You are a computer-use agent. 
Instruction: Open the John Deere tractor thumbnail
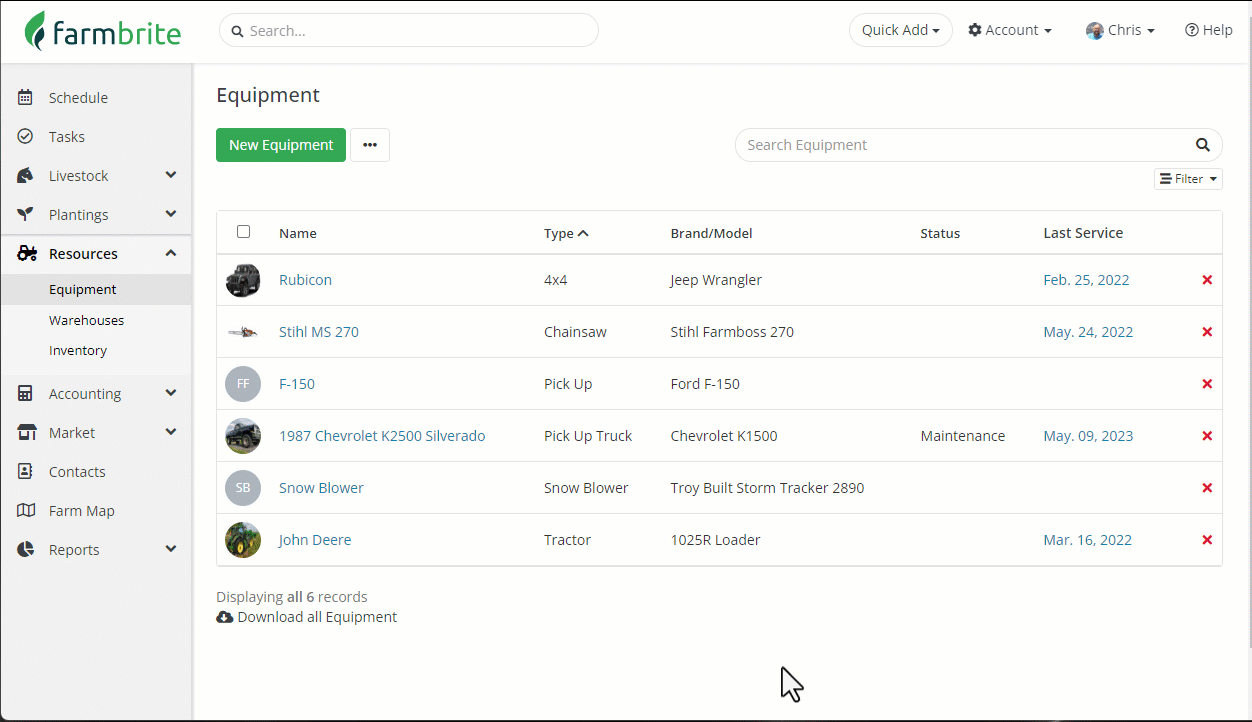tap(243, 540)
